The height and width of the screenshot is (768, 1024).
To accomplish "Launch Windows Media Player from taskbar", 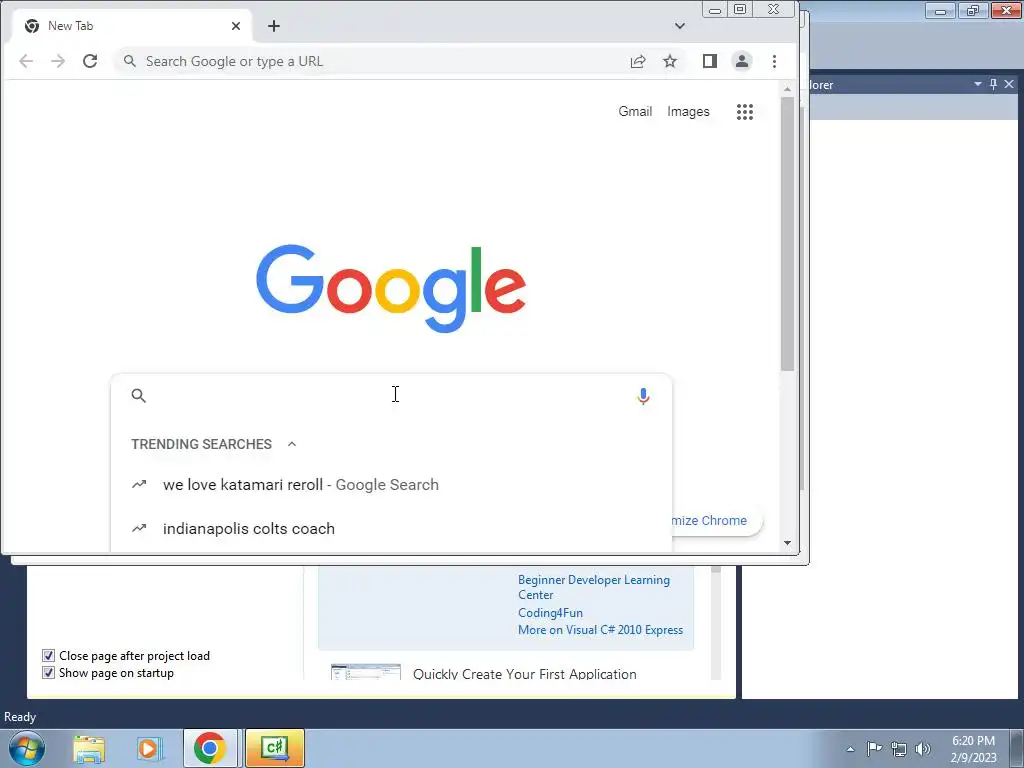I will 148,748.
